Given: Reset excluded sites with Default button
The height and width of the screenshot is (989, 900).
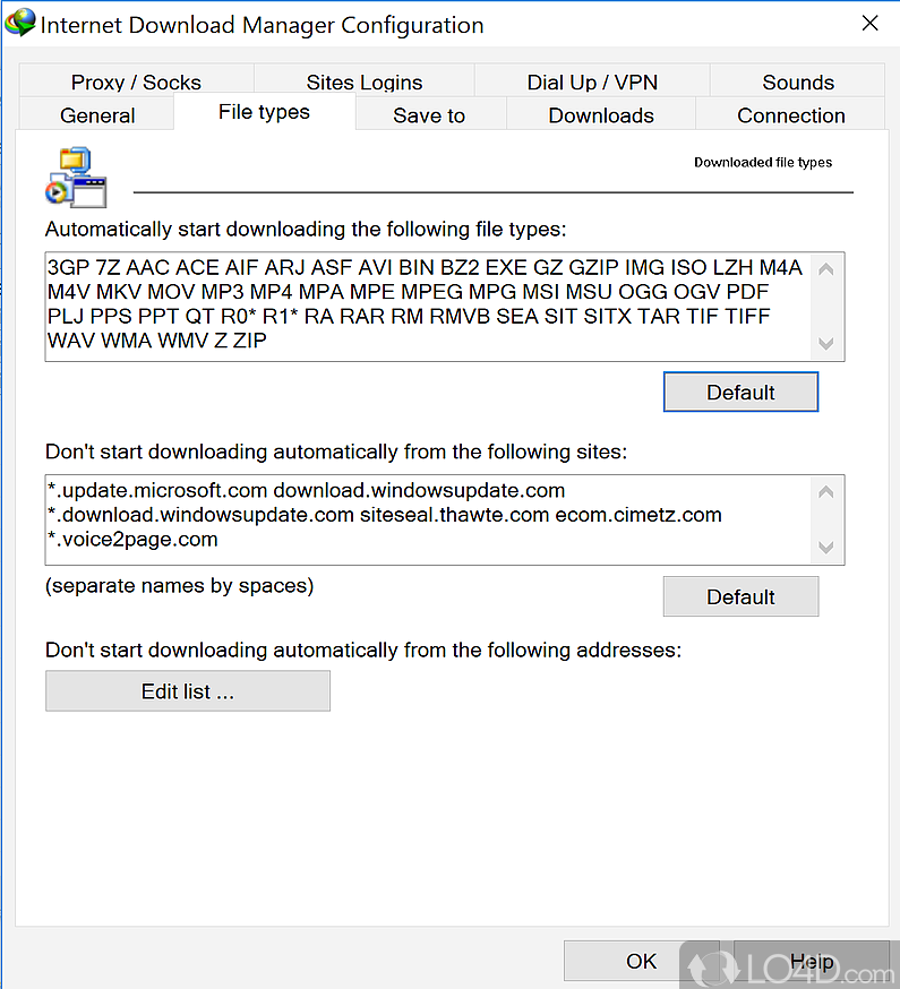Looking at the screenshot, I should pos(740,596).
